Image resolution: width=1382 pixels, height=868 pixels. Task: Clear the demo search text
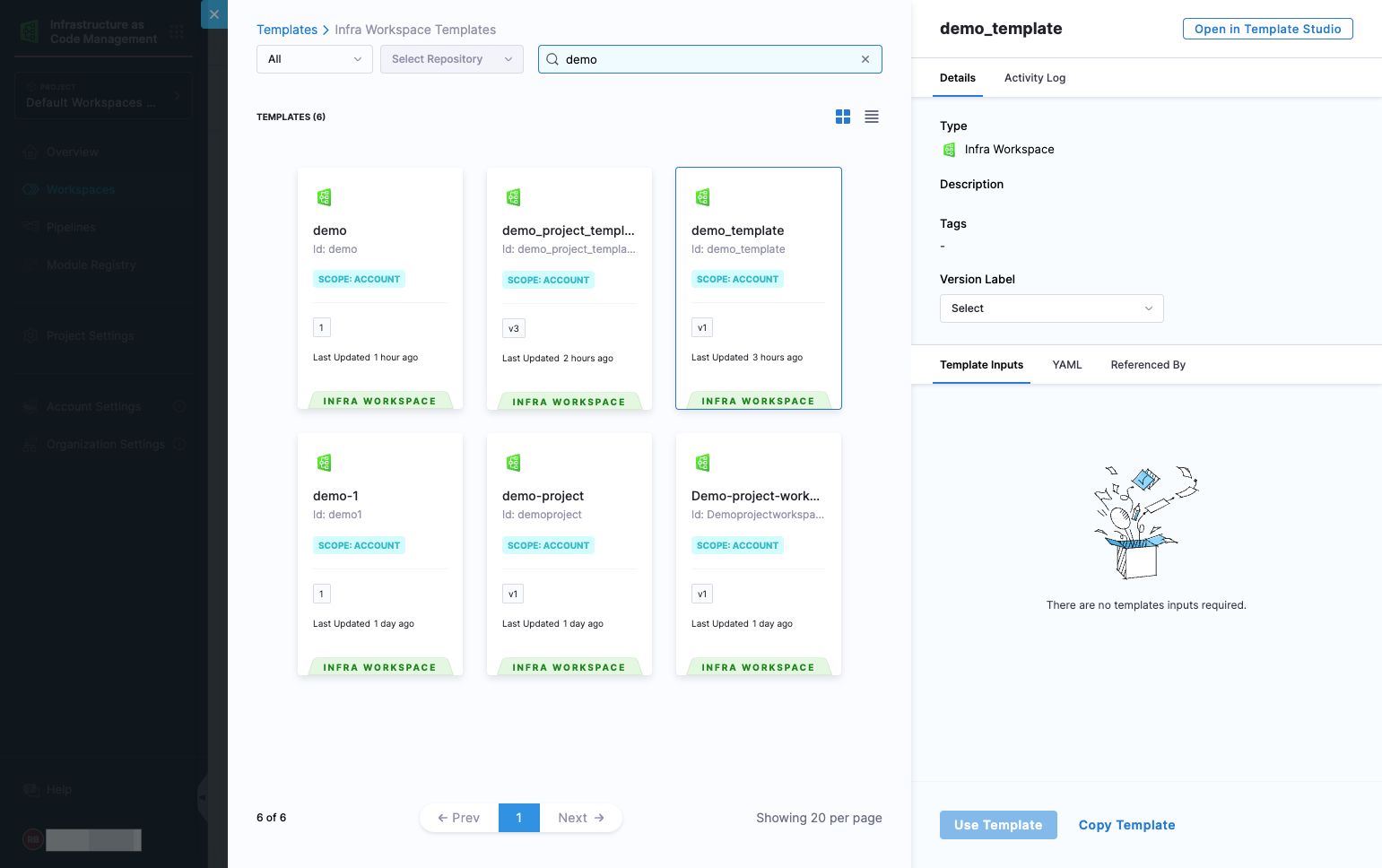(x=865, y=59)
